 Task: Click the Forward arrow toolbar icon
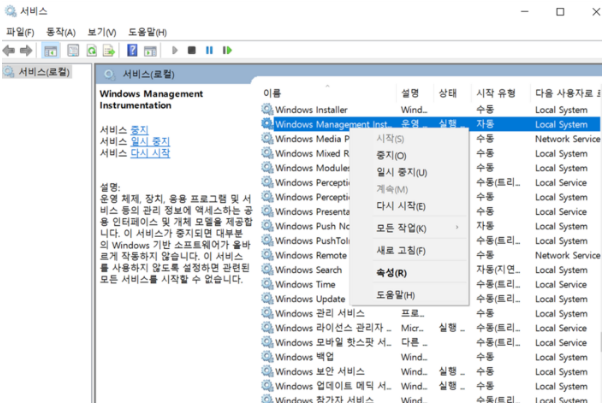26,50
